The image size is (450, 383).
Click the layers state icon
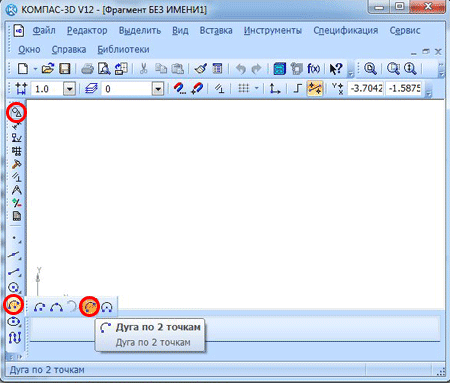91,89
